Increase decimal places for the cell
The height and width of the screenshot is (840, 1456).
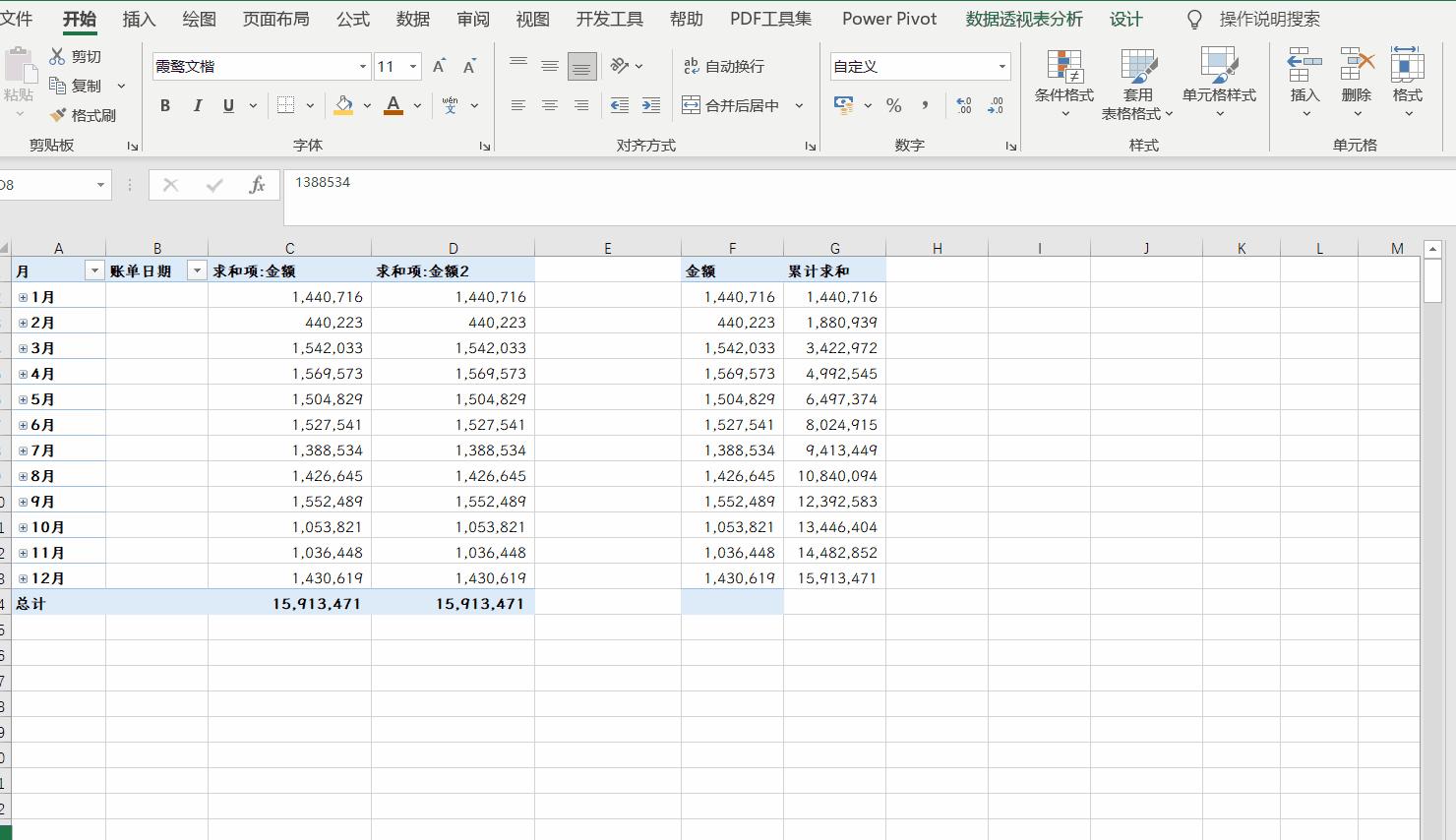click(963, 105)
